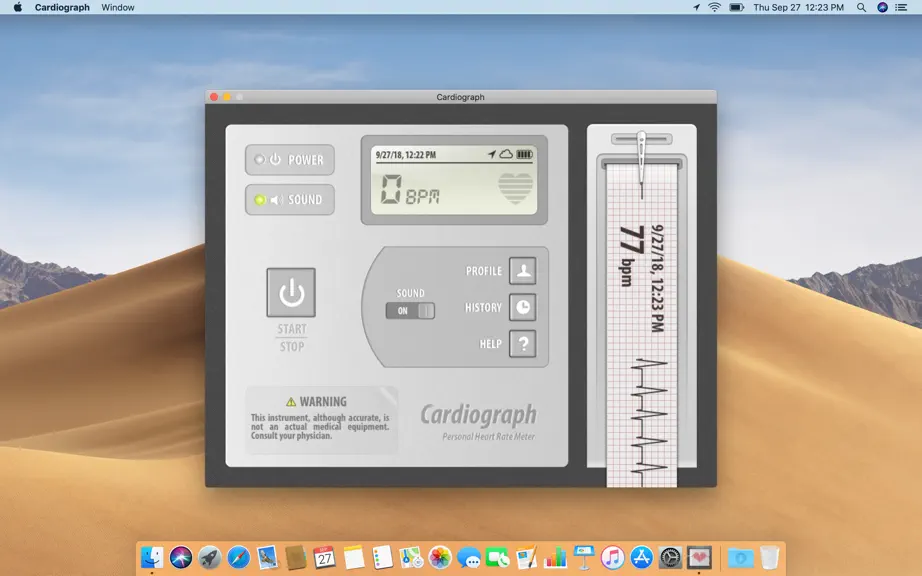Image resolution: width=922 pixels, height=576 pixels.
Task: Click the heart icon on the LCD display
Action: (x=516, y=188)
